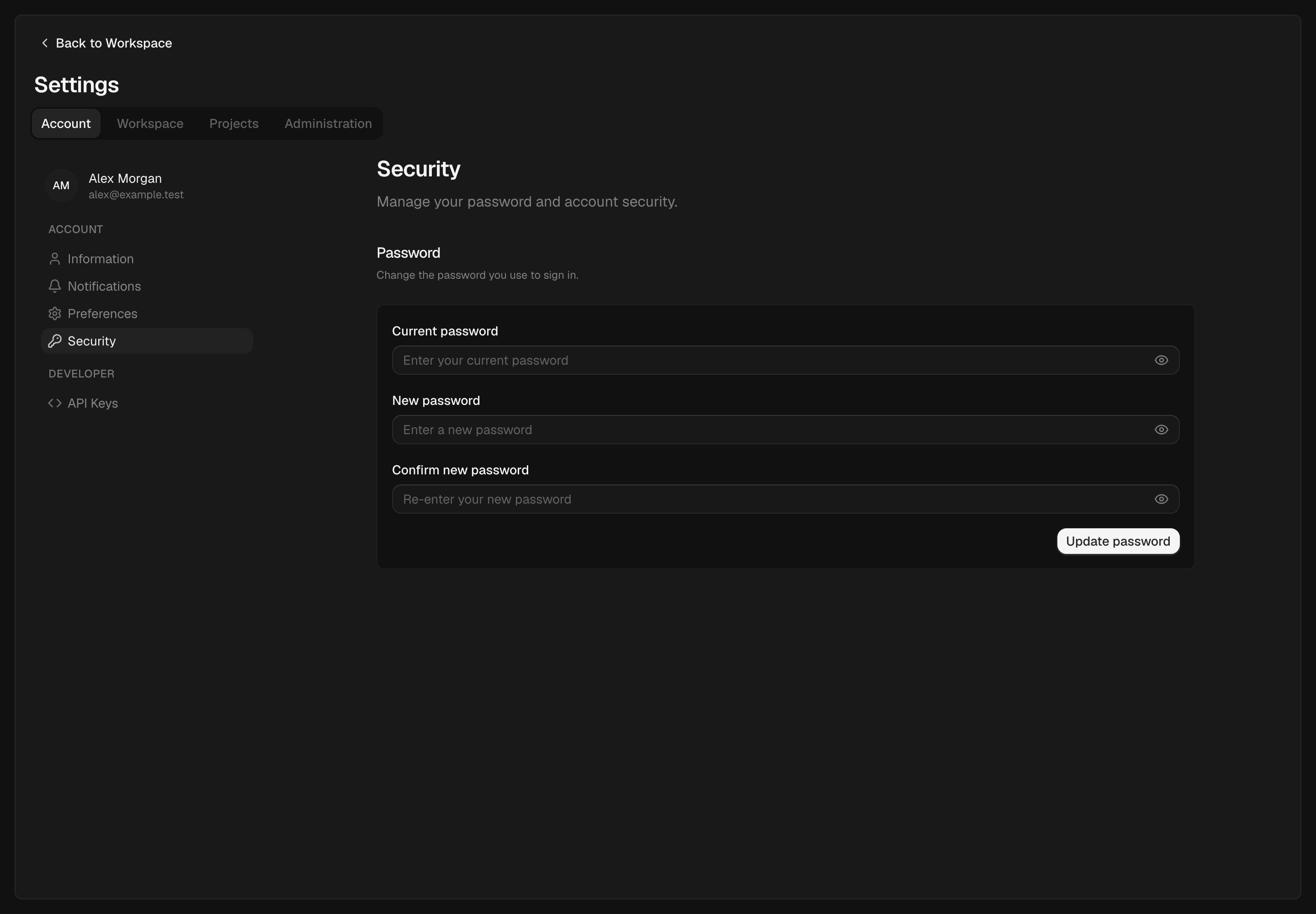Open the Notifications settings page
The height and width of the screenshot is (914, 1316).
(x=147, y=287)
